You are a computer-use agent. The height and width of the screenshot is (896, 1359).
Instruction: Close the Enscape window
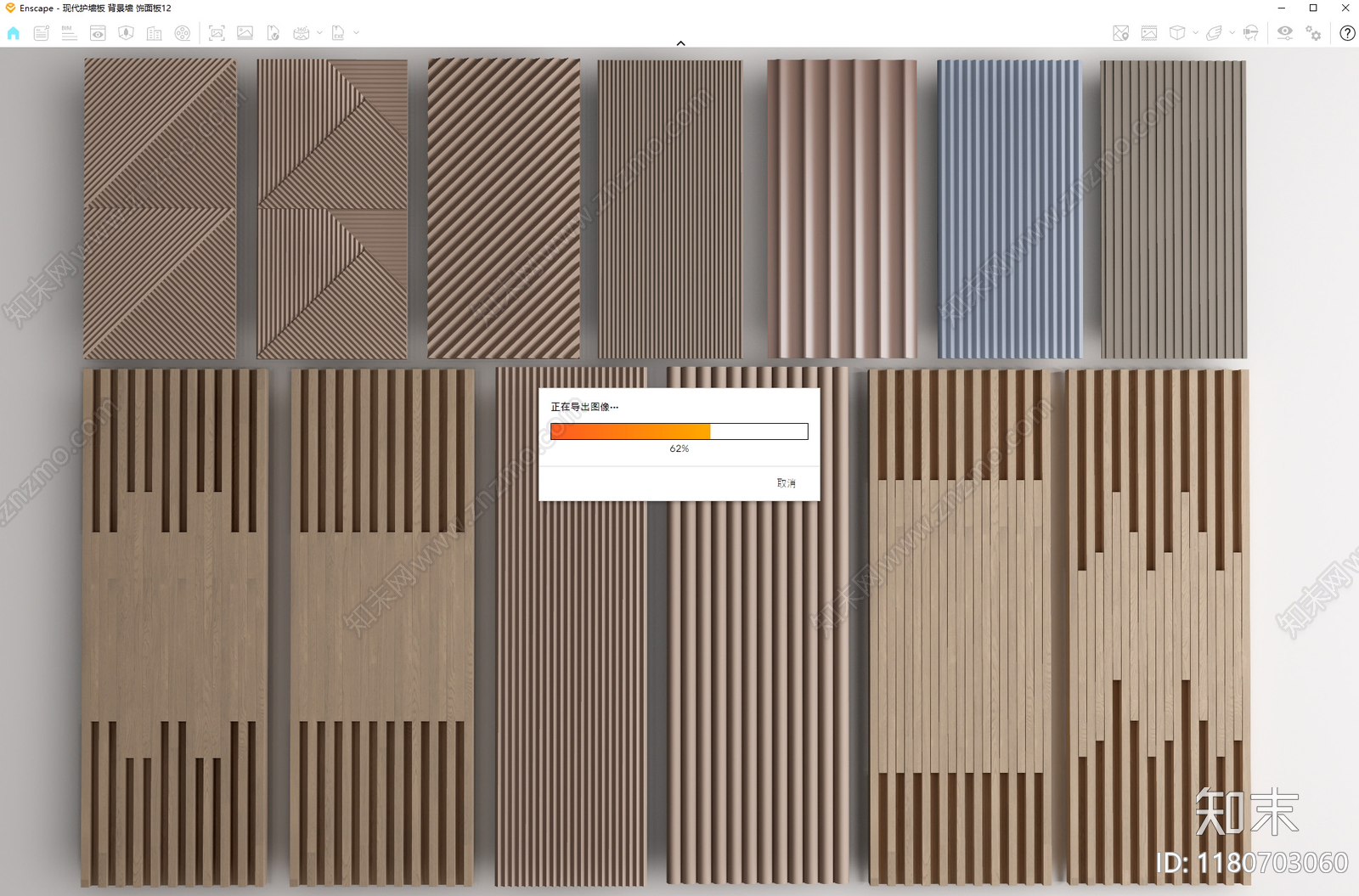coord(1345,8)
